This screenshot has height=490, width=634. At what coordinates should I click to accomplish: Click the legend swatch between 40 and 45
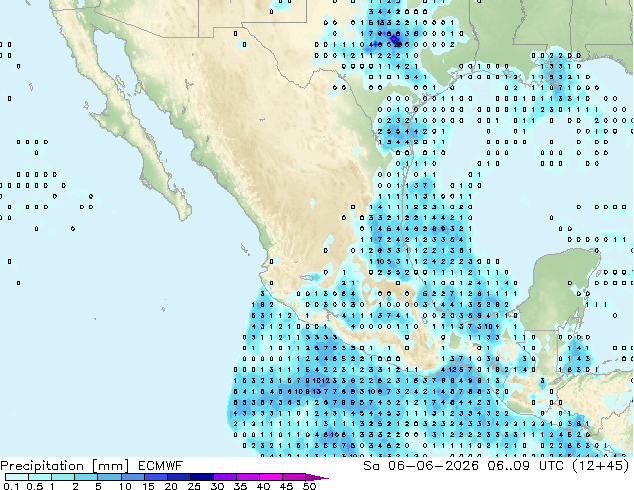point(271,477)
